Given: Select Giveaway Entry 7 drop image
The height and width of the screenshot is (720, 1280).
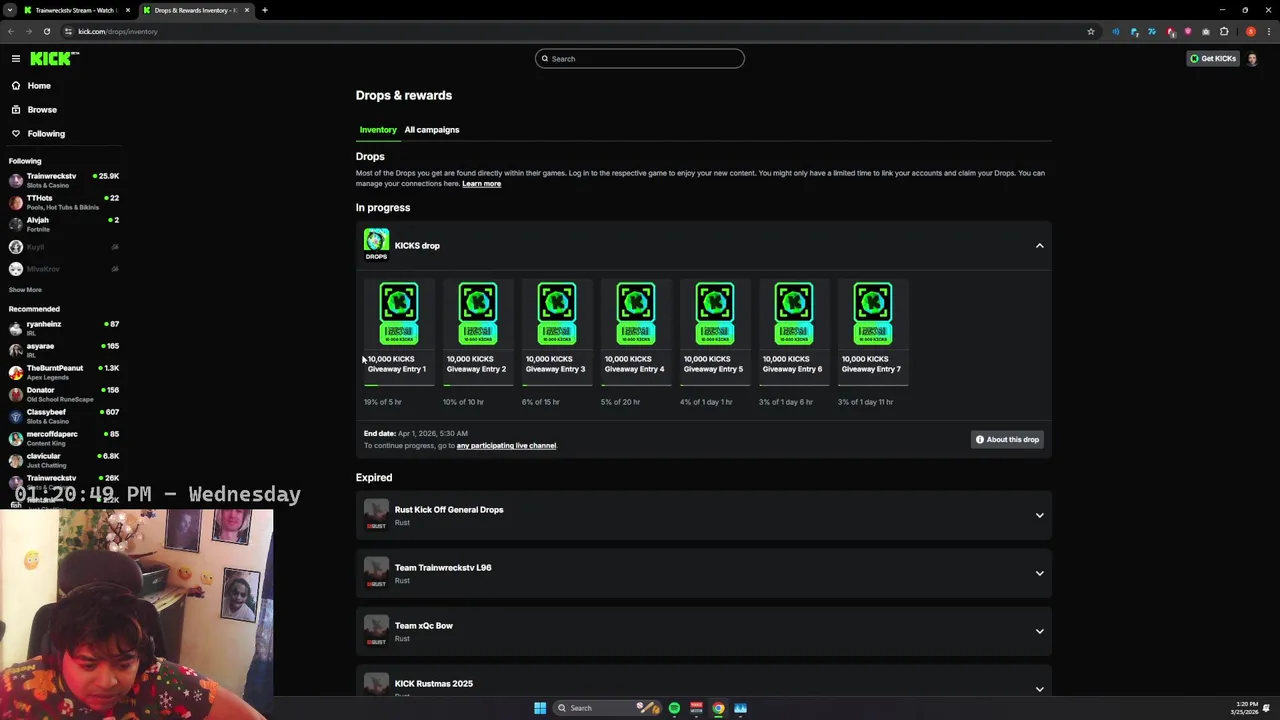Looking at the screenshot, I should [x=872, y=314].
